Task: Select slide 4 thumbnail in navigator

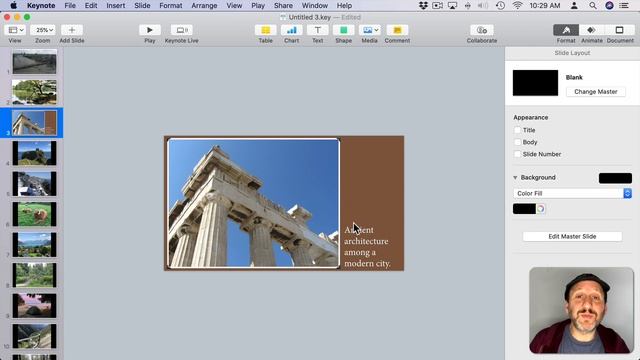Action: (x=34, y=153)
